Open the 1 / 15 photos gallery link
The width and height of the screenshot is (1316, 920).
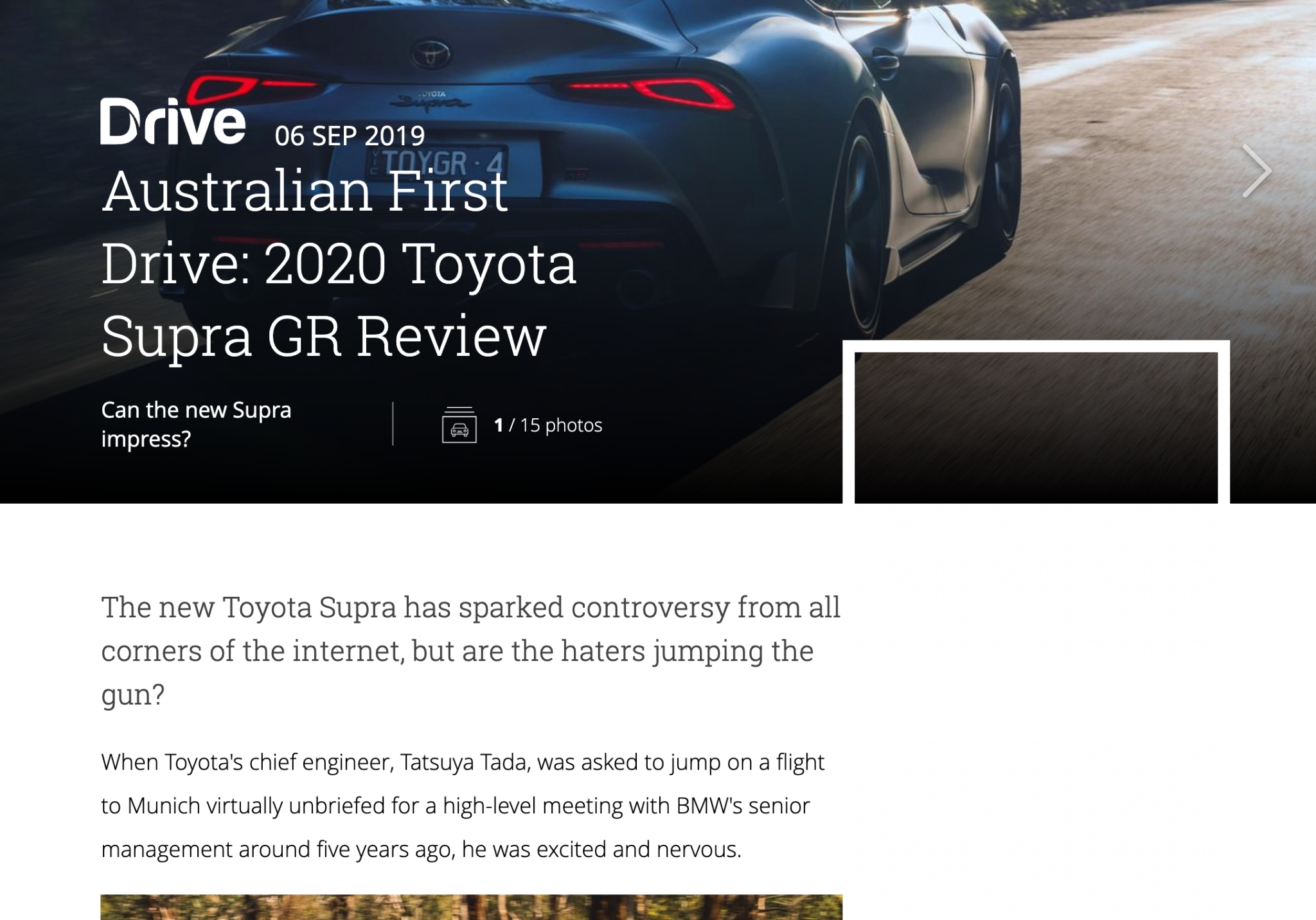[547, 425]
